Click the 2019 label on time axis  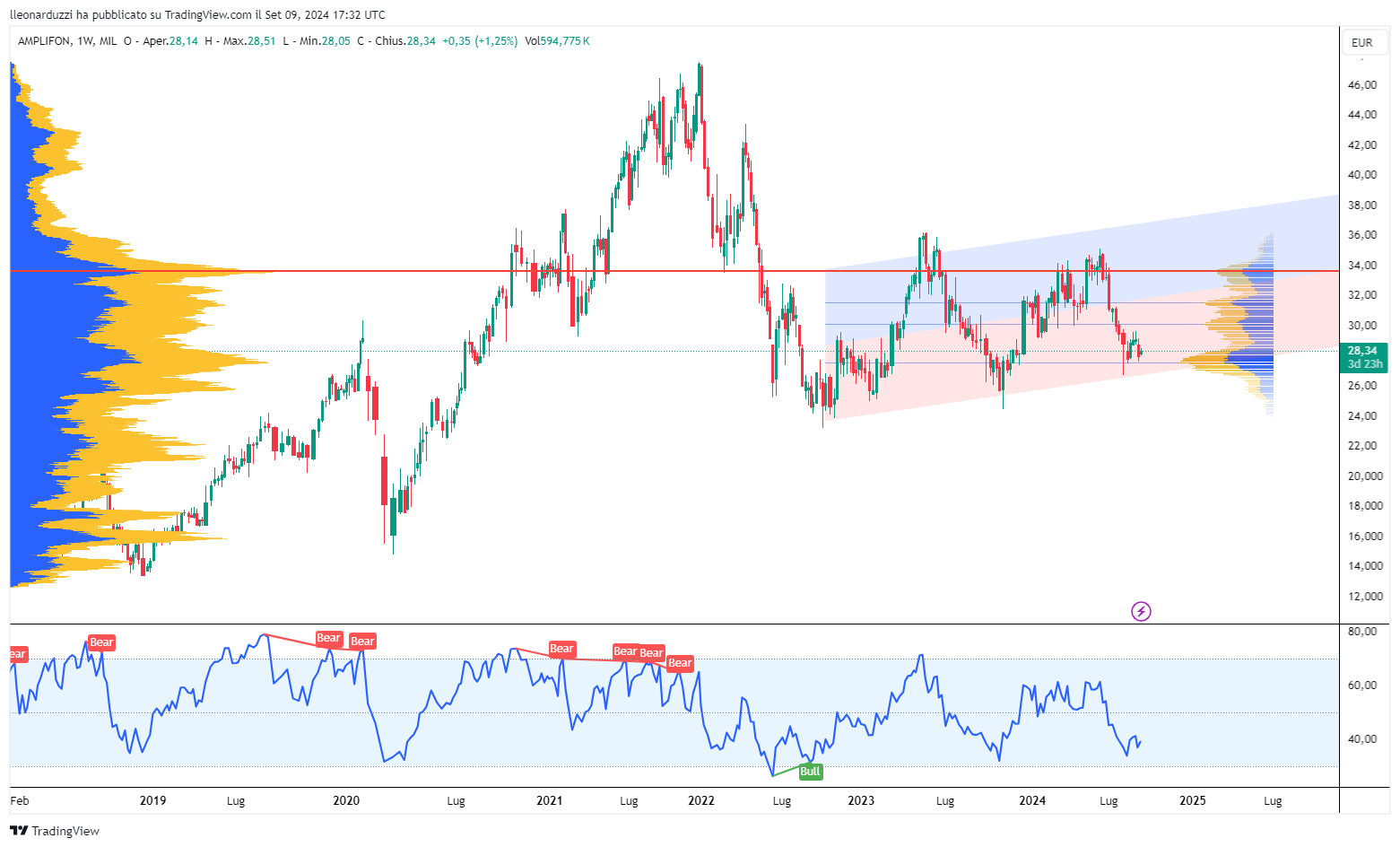pyautogui.click(x=152, y=801)
